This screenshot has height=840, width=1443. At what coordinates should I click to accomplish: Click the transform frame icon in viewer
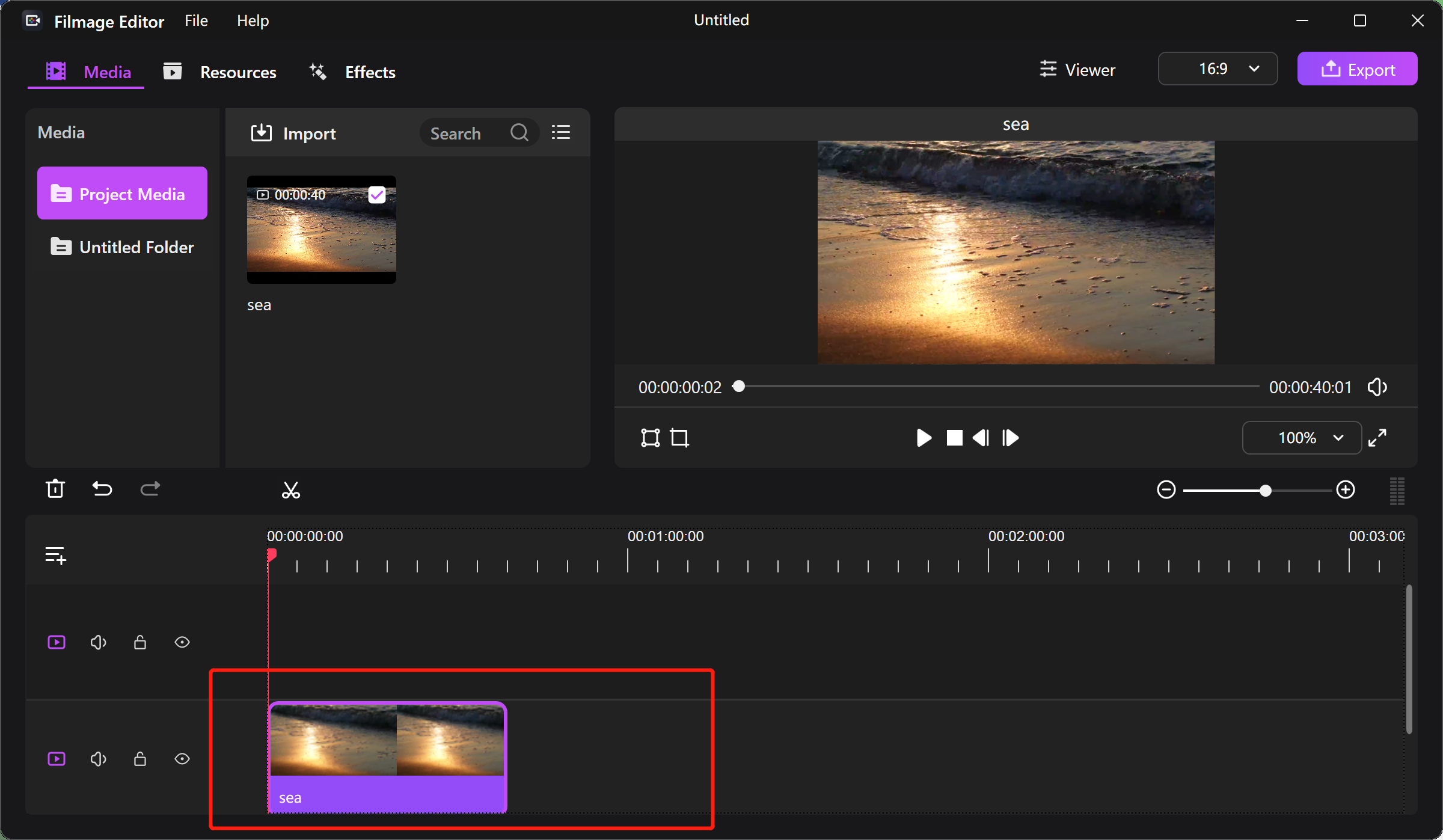coord(651,438)
